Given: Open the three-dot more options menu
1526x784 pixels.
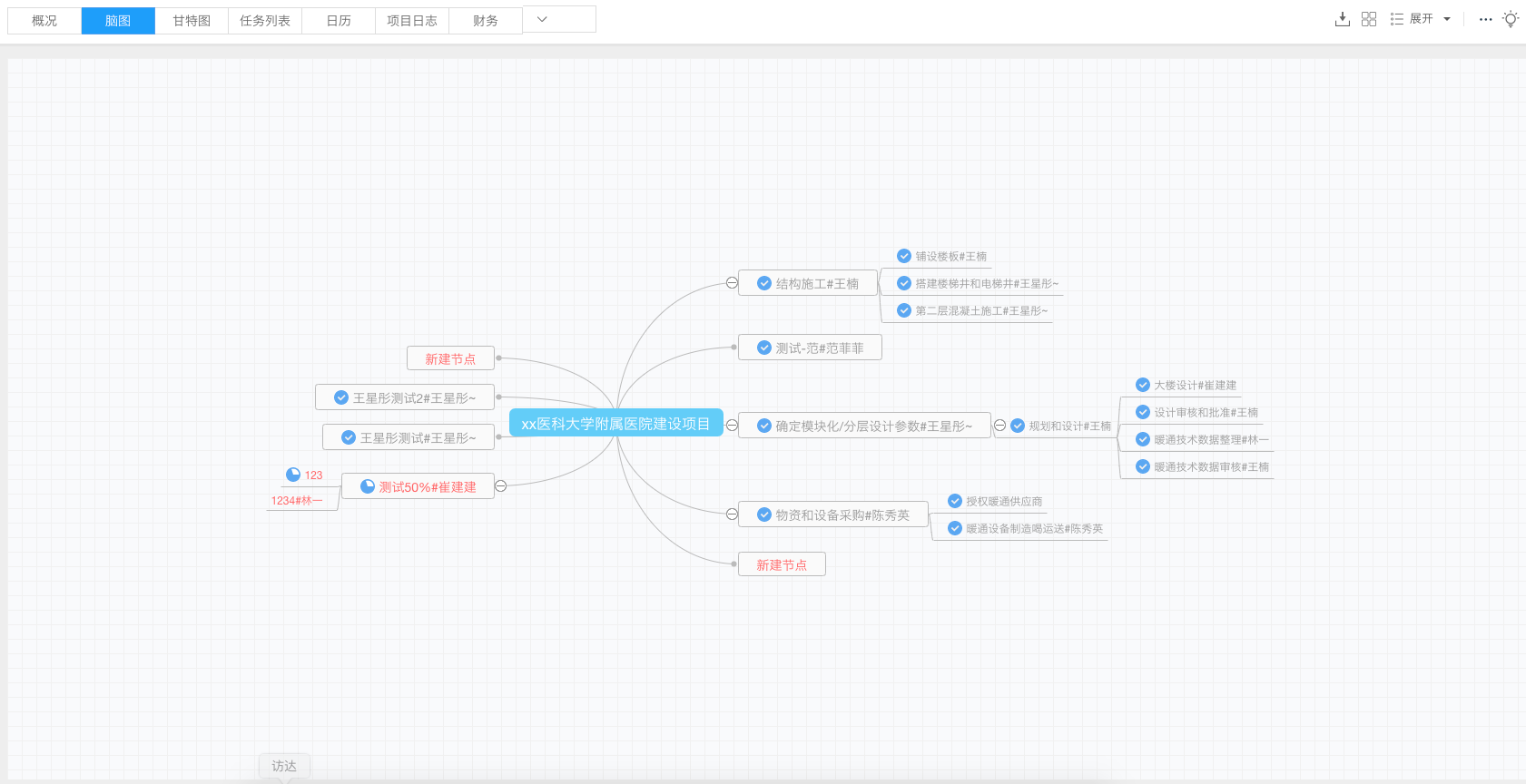Looking at the screenshot, I should coord(1485,19).
